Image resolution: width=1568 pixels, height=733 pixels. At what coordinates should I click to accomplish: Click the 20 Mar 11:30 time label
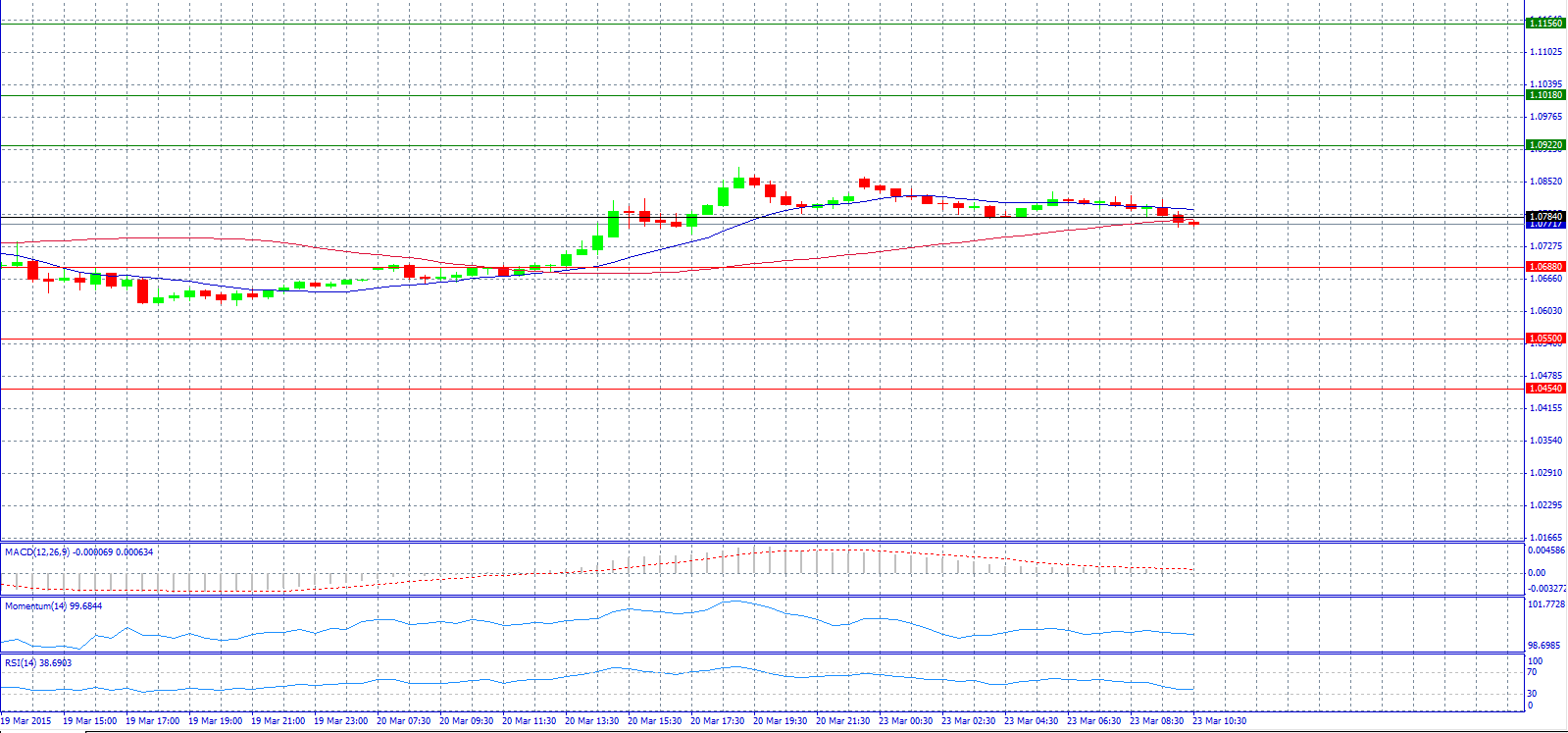(530, 721)
